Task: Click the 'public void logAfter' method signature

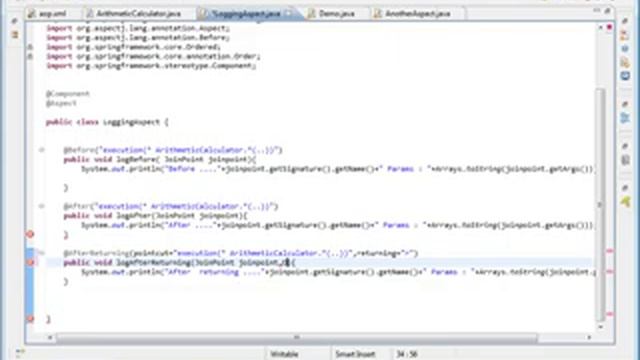Action: [x=156, y=216]
